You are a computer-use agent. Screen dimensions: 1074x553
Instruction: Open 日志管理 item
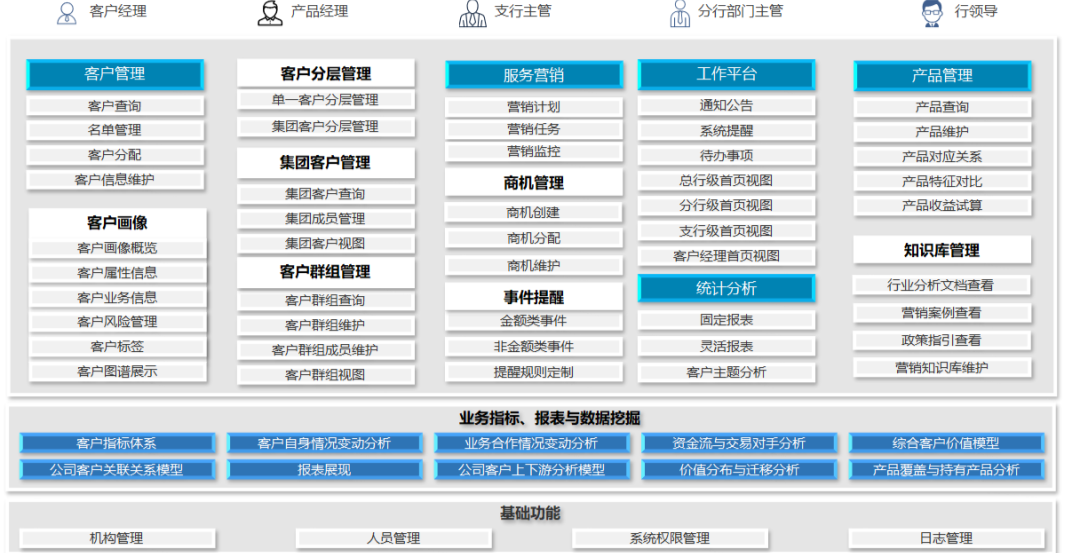[945, 538]
